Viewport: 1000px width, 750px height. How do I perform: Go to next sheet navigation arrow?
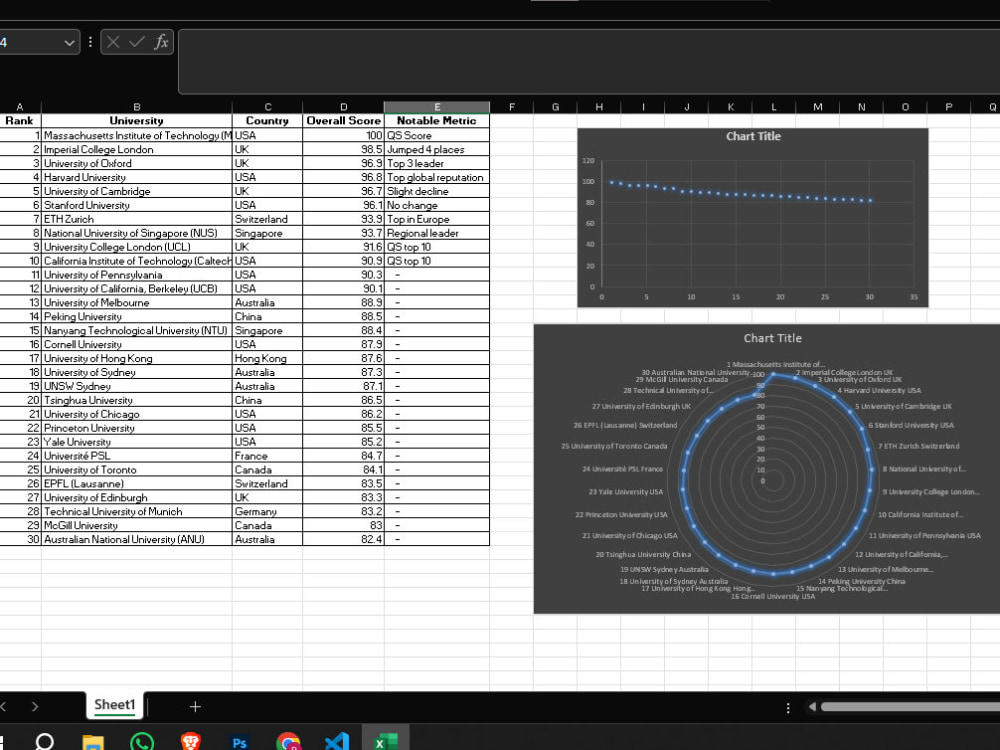(35, 707)
